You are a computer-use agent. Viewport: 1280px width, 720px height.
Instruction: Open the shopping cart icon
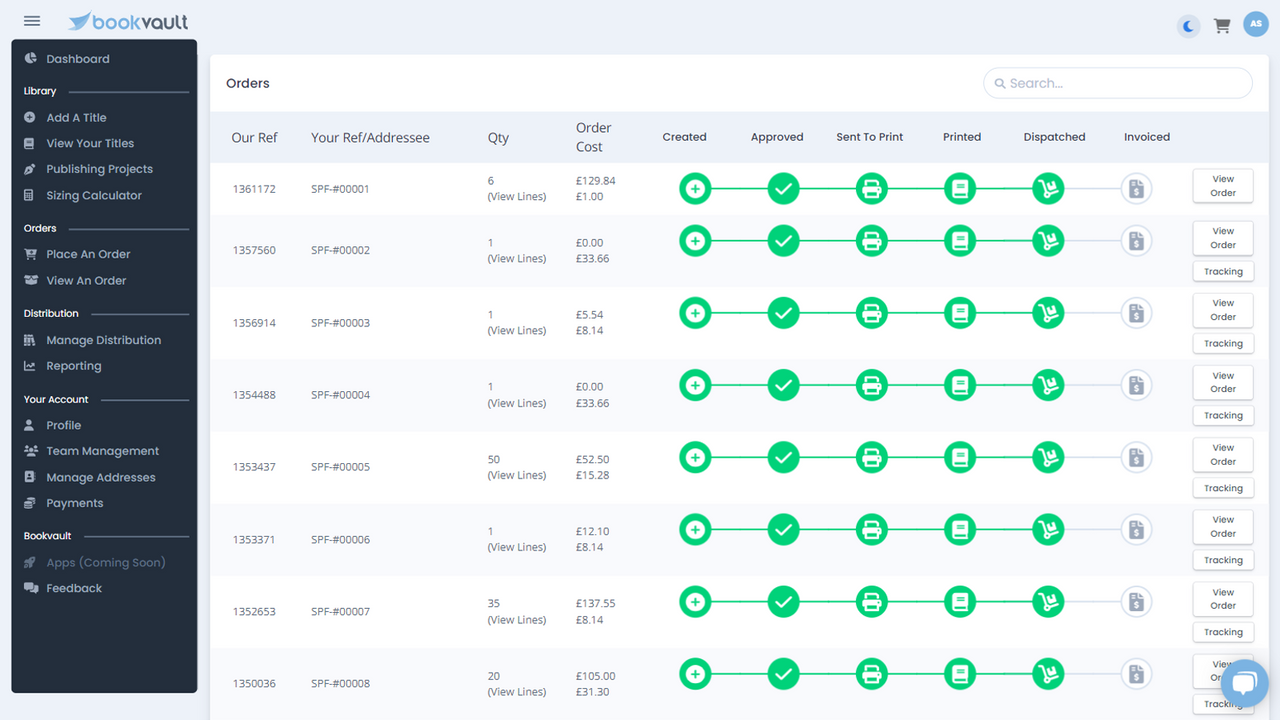click(x=1221, y=25)
